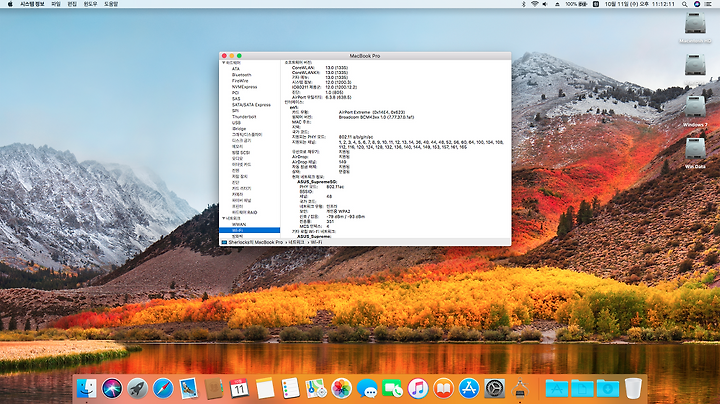
Task: Launch Siri from the Dock
Action: click(x=112, y=388)
